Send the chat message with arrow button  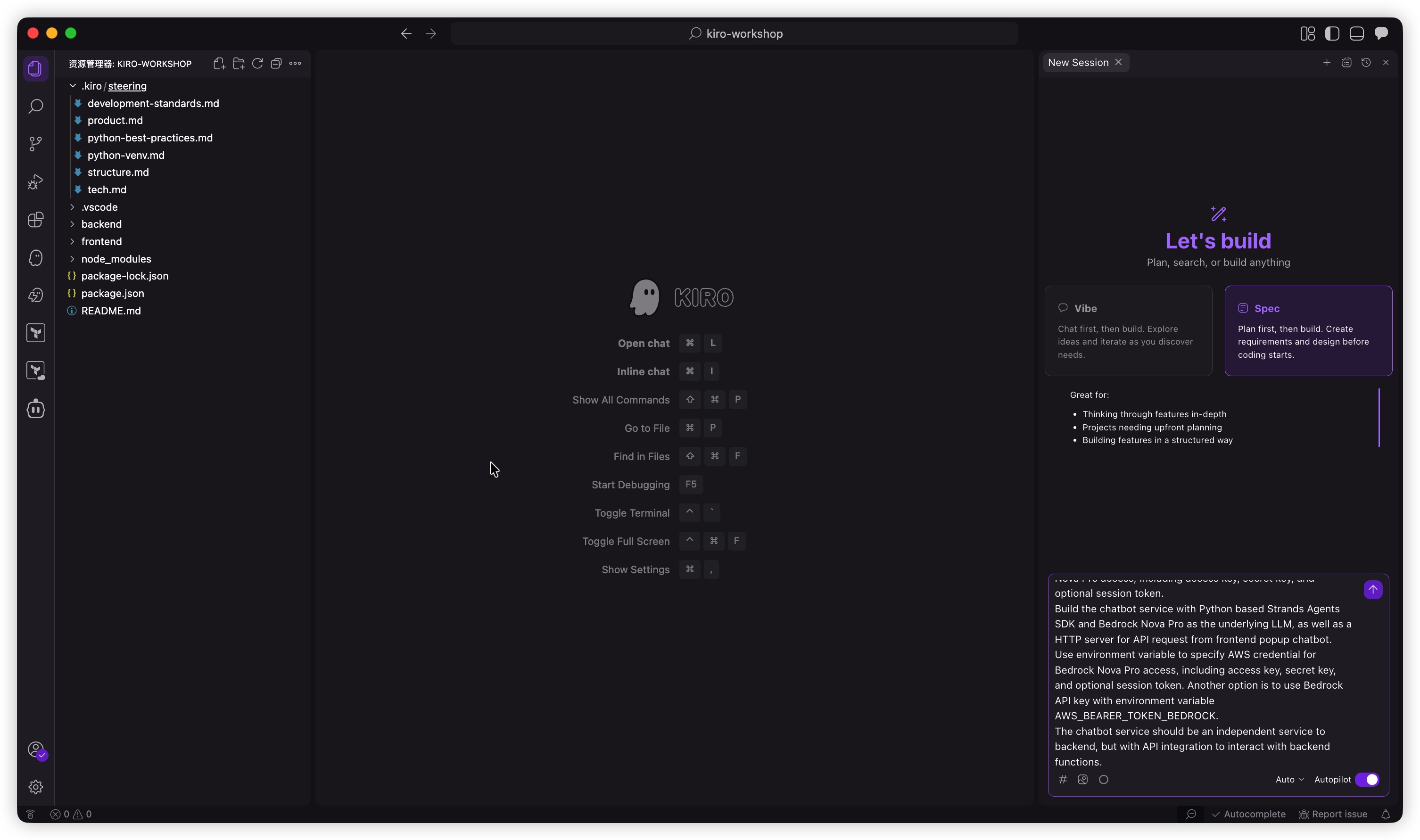[1372, 589]
